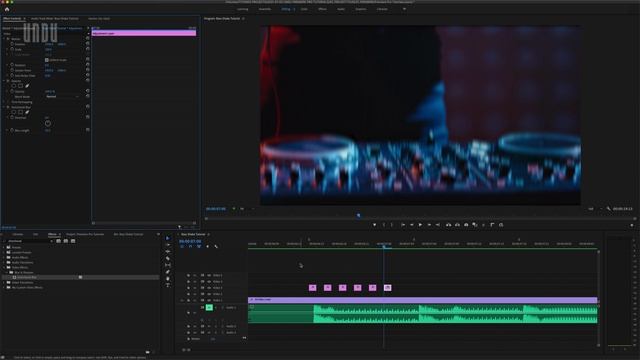Step forward one frame in the Program monitor
The width and height of the screenshot is (640, 360).
429,225
